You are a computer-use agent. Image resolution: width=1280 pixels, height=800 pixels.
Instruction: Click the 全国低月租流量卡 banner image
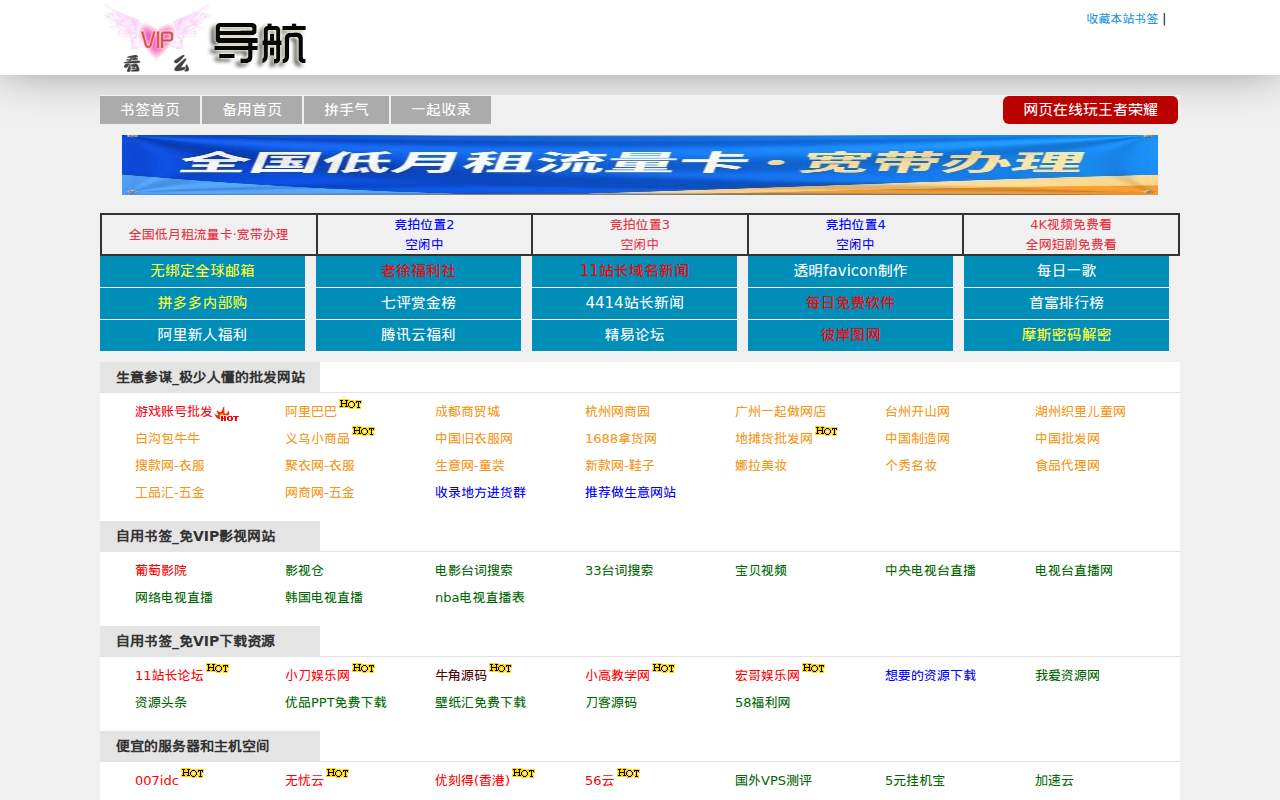[x=639, y=165]
